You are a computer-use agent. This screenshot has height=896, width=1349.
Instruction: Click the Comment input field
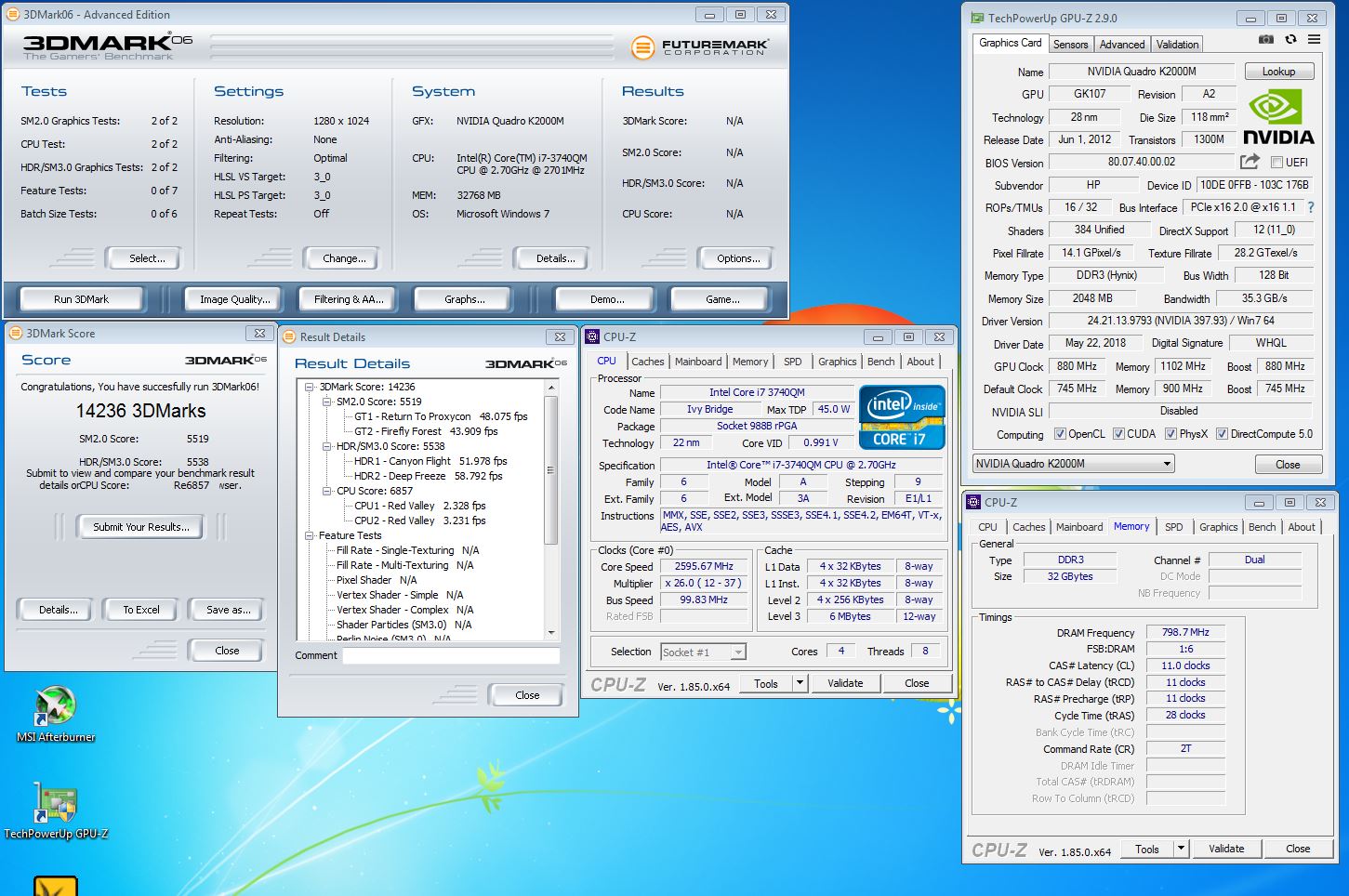(x=451, y=655)
